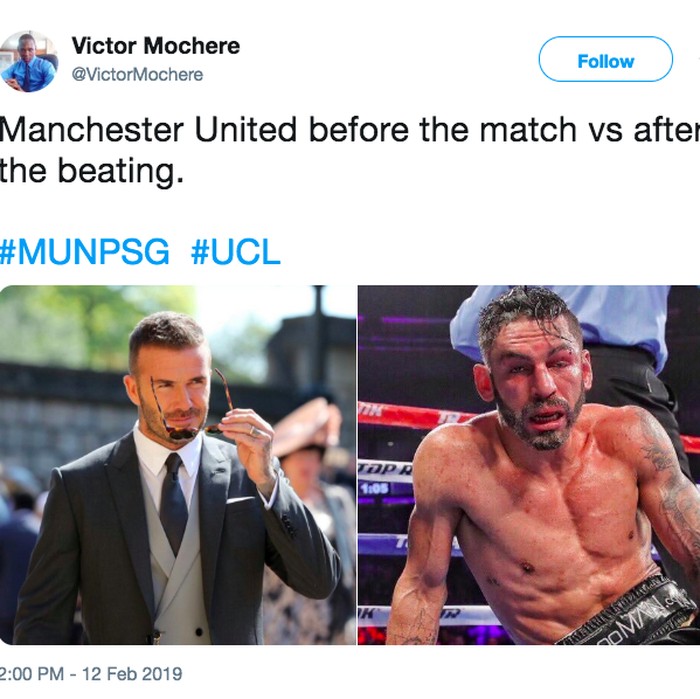Click the dark tie in the left photo
The image size is (700, 699).
pos(174,501)
